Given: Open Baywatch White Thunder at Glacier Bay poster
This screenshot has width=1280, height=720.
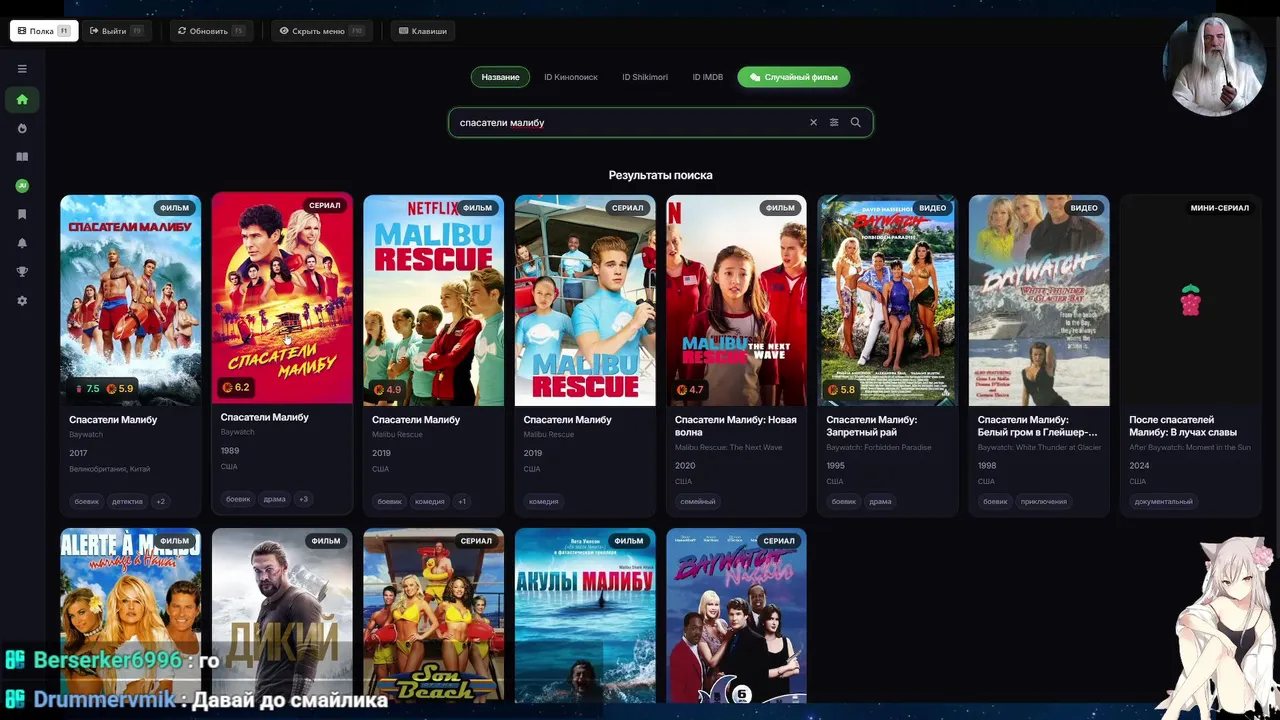Looking at the screenshot, I should pyautogui.click(x=1039, y=300).
